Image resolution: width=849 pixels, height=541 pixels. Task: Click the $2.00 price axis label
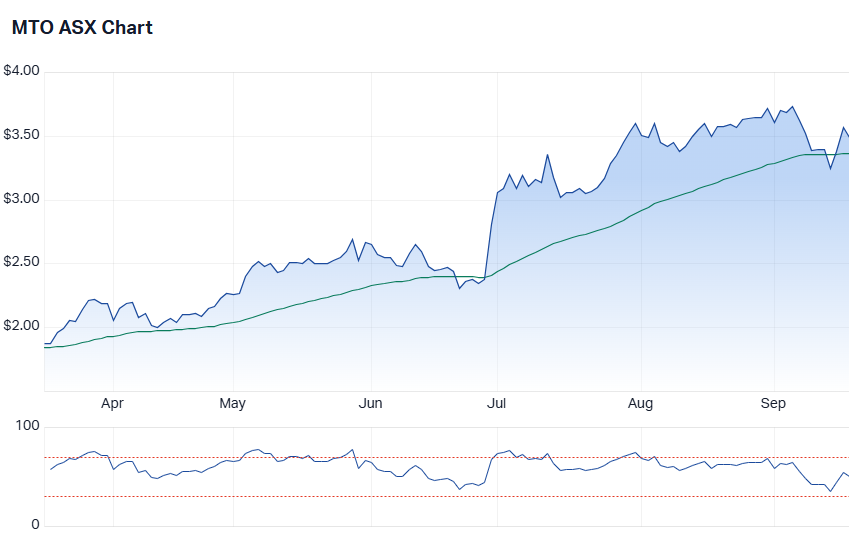pos(21,326)
